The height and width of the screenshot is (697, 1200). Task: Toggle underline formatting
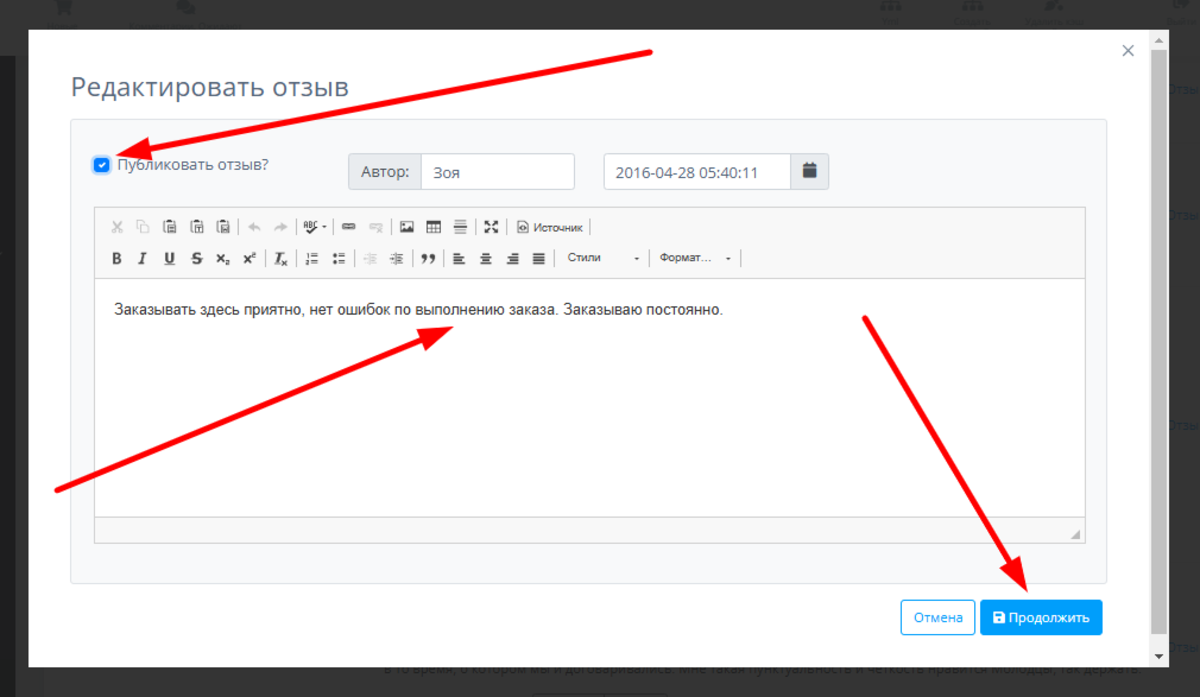point(169,258)
